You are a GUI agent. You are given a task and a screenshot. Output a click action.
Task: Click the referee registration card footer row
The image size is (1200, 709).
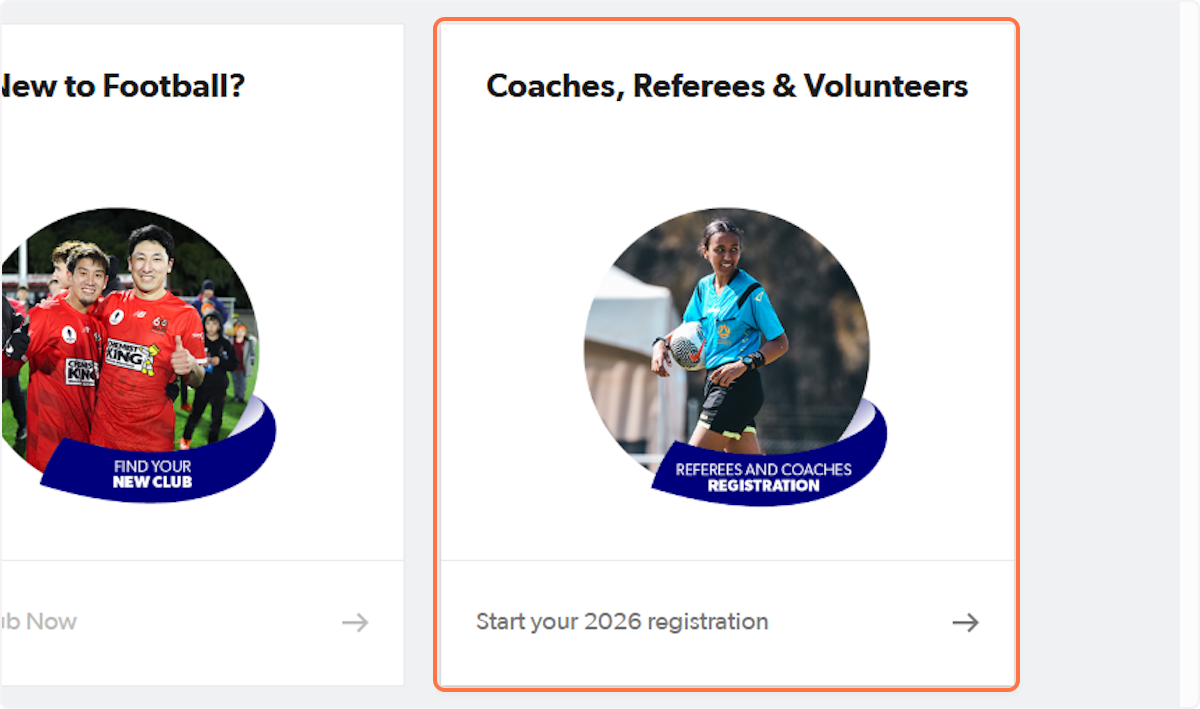(726, 622)
